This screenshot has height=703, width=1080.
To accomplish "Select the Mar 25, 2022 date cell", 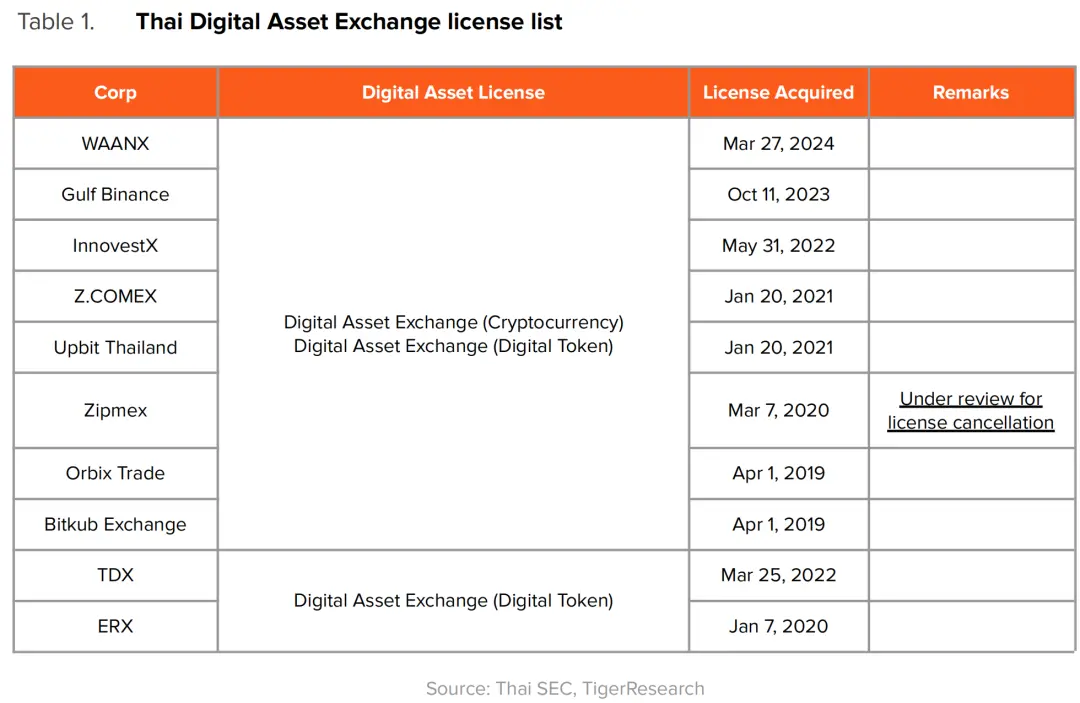I will (x=778, y=575).
